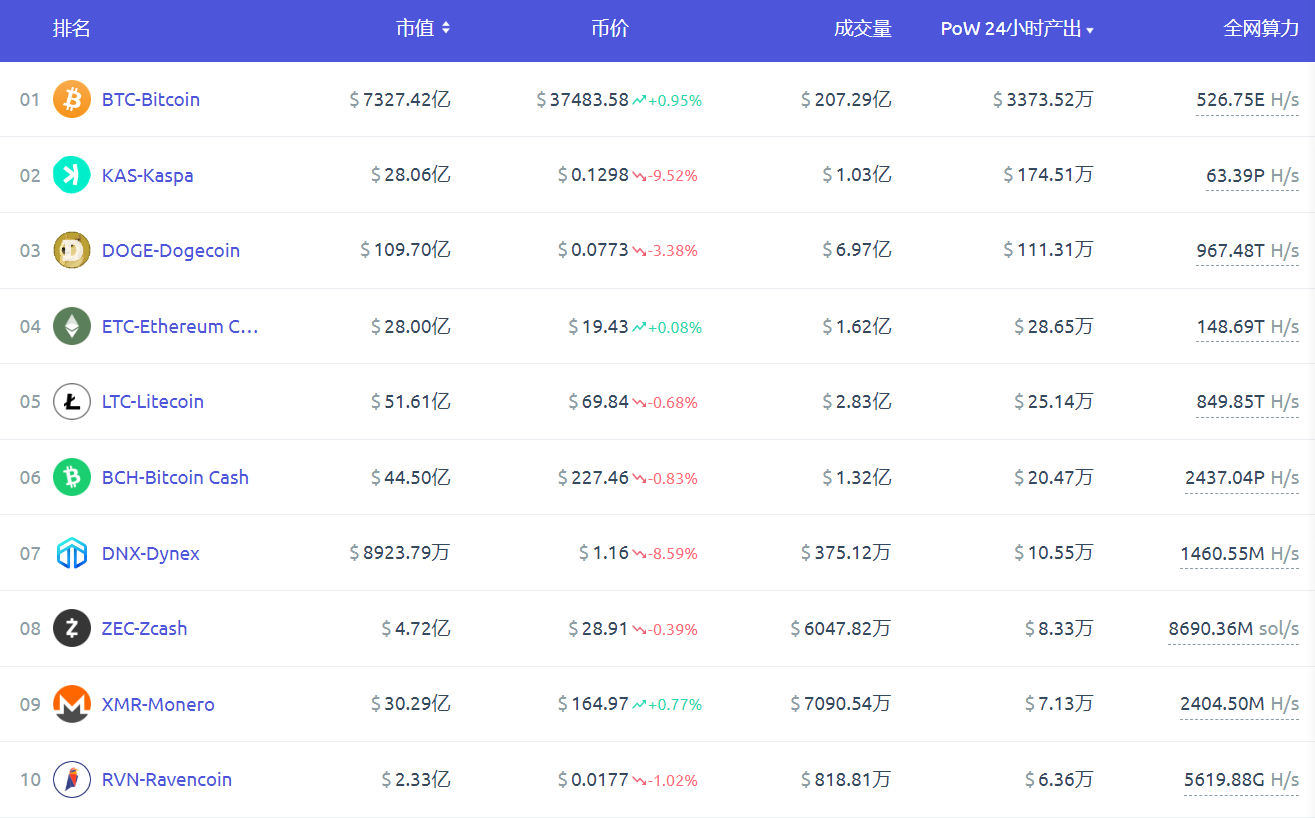The height and width of the screenshot is (818, 1315).
Task: Select the Kaspa logo icon
Action: point(71,174)
